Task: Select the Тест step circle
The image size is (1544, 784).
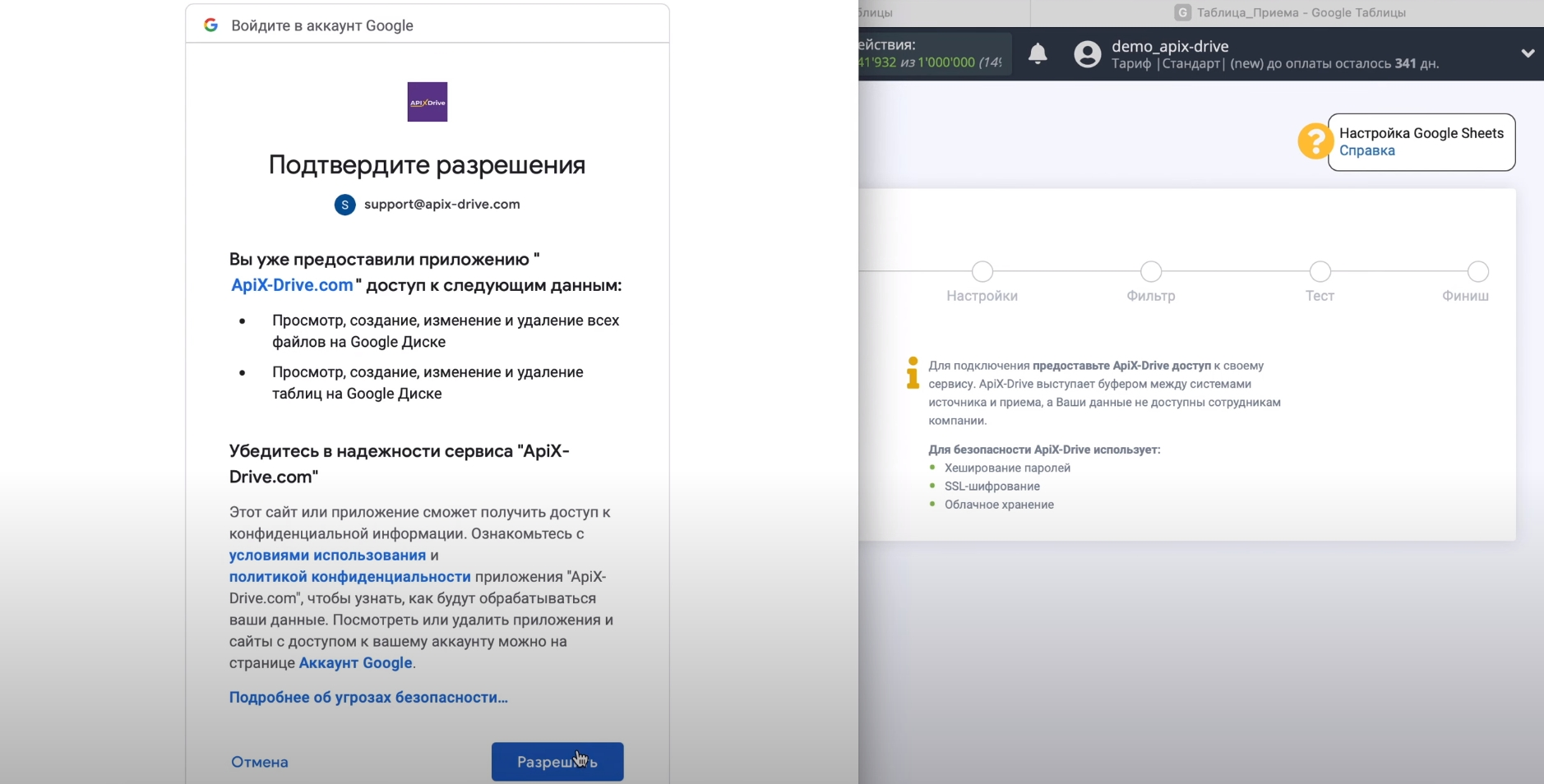Action: (1320, 271)
